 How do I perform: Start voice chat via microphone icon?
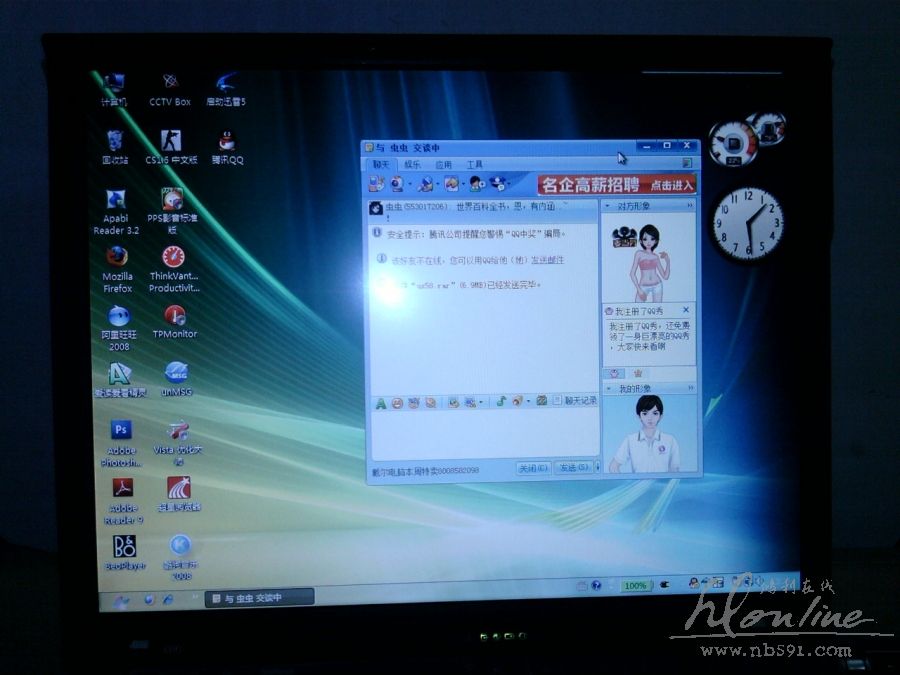[x=425, y=184]
